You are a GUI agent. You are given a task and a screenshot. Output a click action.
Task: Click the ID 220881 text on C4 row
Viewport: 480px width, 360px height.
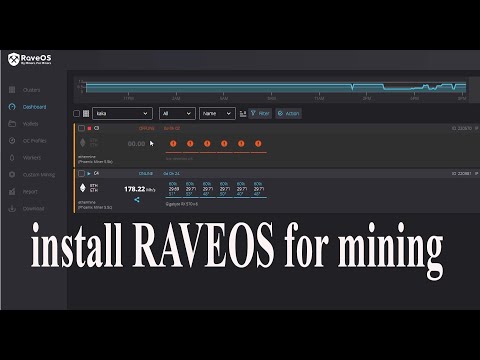tap(462, 174)
